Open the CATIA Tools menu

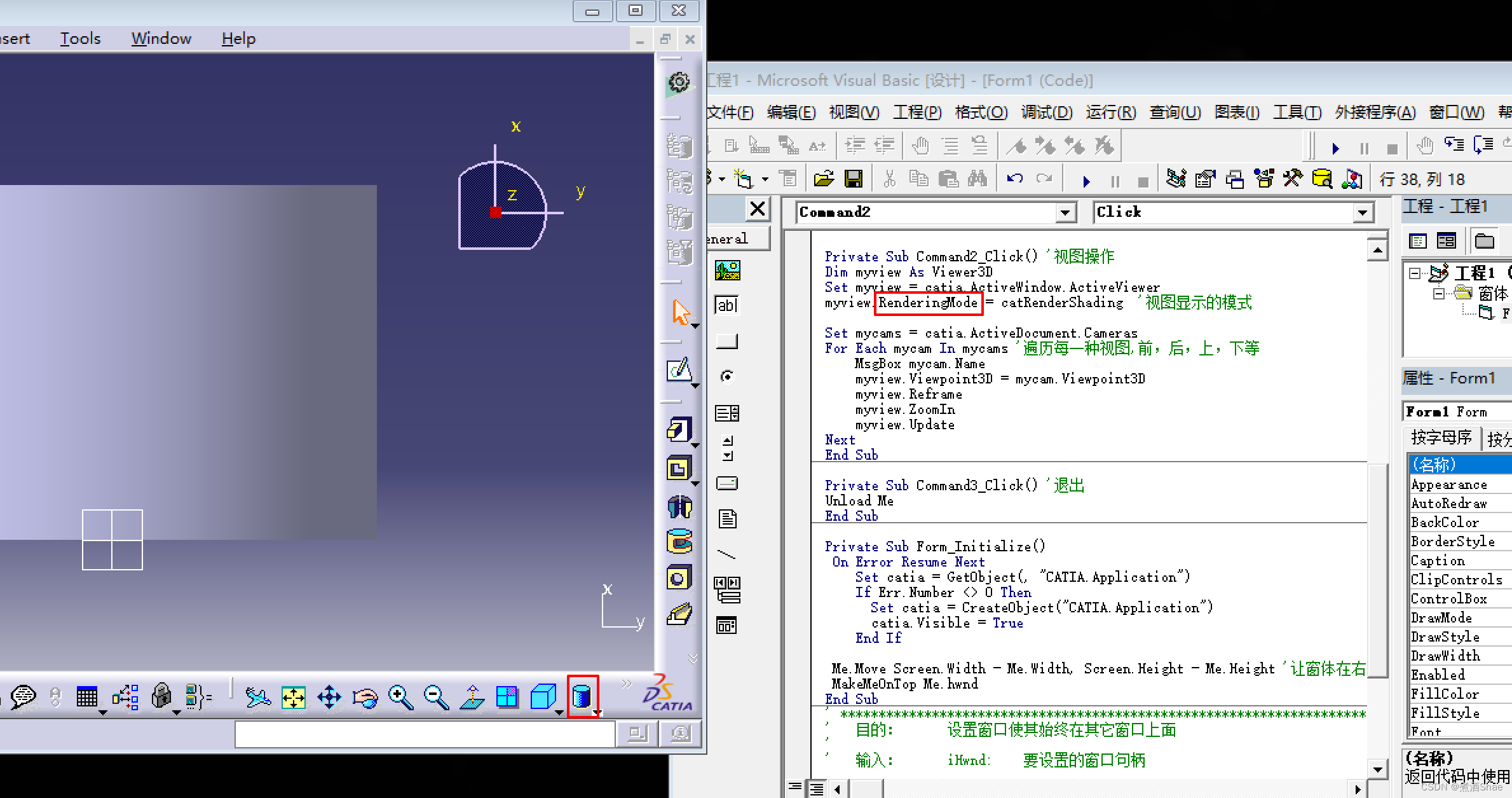80,39
